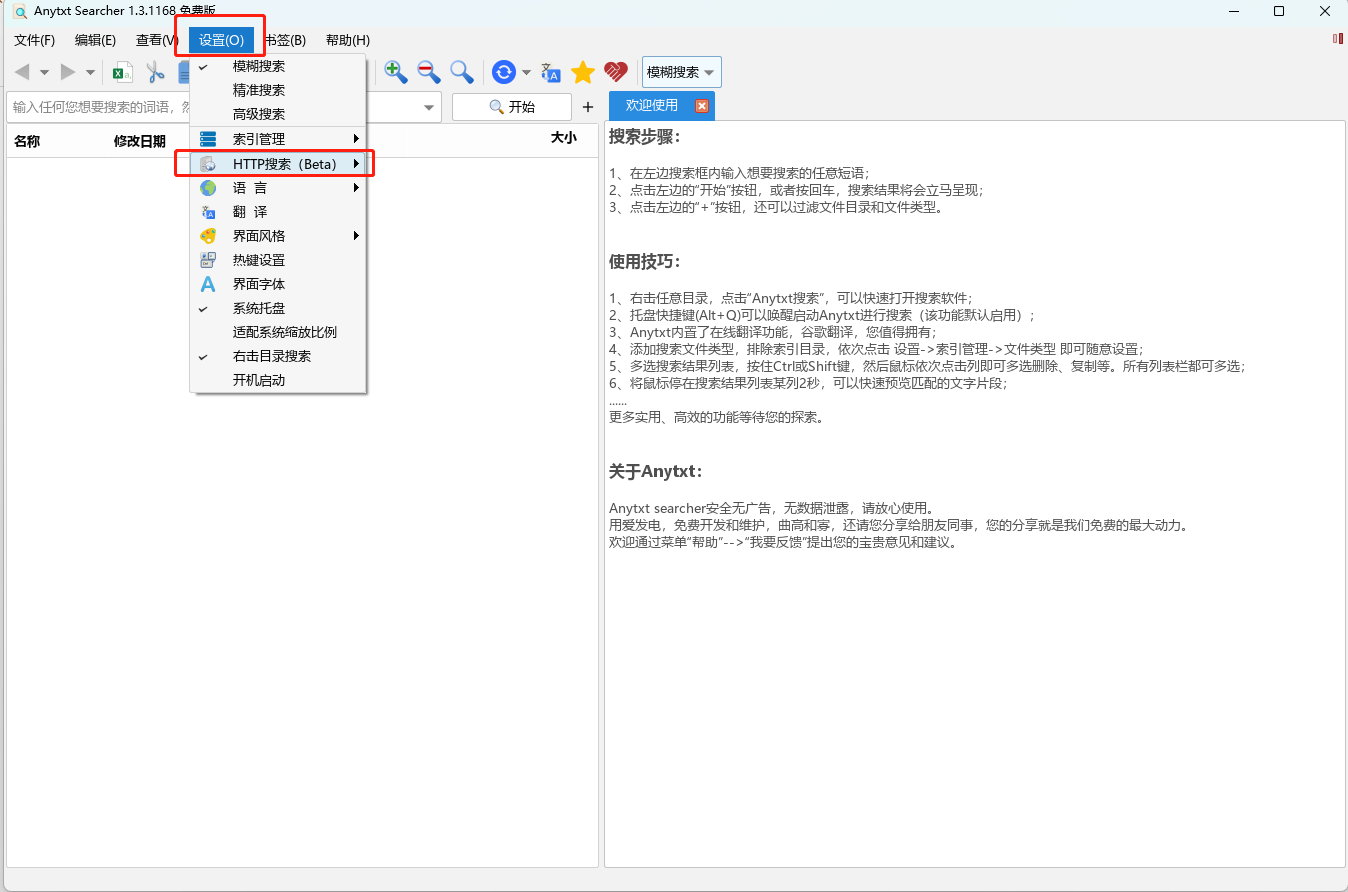Click the 开始 search button
Image resolution: width=1348 pixels, height=892 pixels.
click(x=512, y=107)
